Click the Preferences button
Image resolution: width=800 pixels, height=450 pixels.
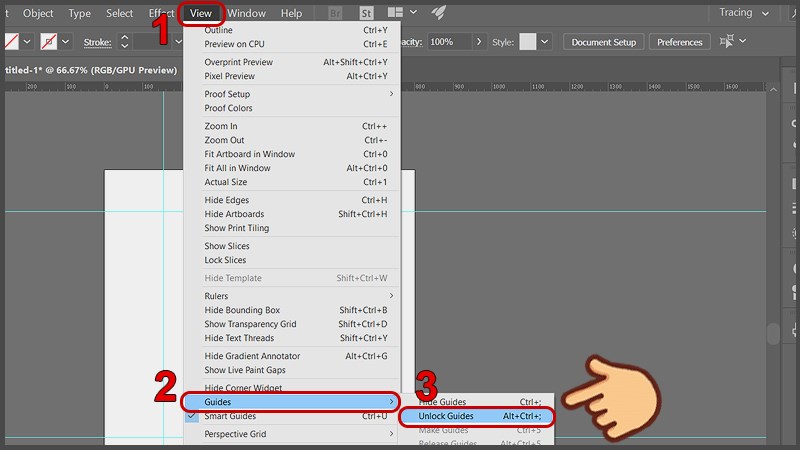[x=680, y=42]
